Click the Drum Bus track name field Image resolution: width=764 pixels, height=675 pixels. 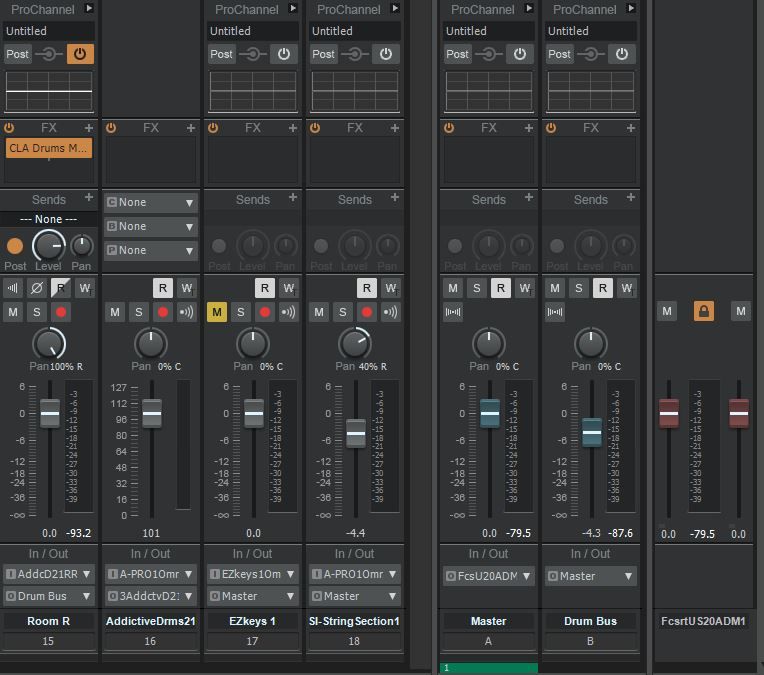point(590,621)
